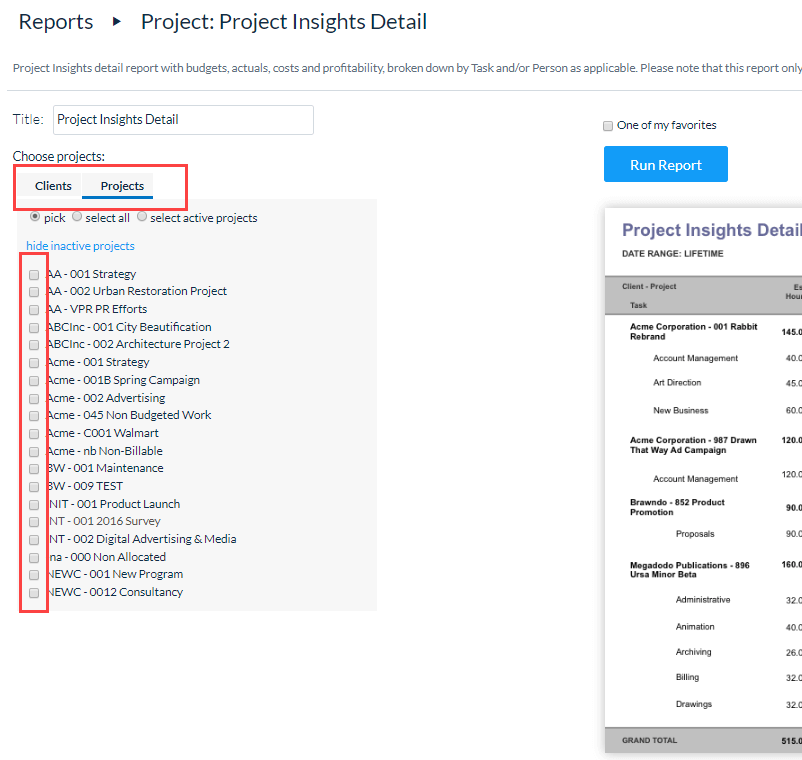Enable the "One of my favorites" checkbox
The image size is (802, 760).
[x=608, y=125]
